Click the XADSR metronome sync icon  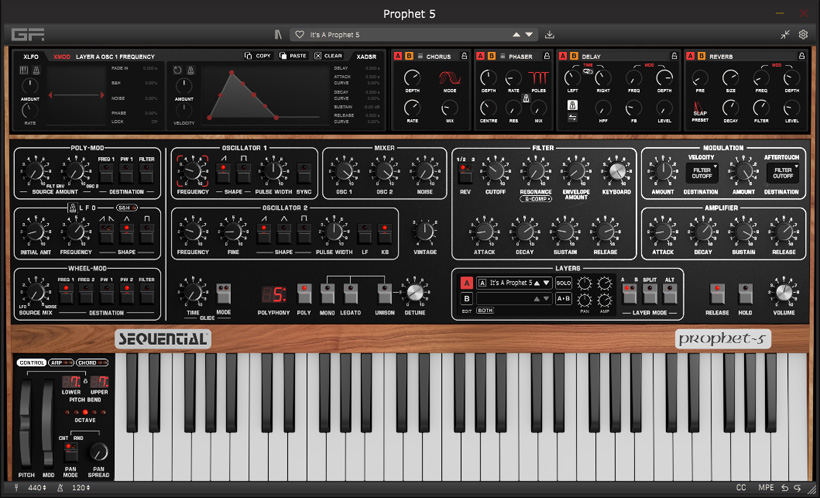(x=191, y=70)
